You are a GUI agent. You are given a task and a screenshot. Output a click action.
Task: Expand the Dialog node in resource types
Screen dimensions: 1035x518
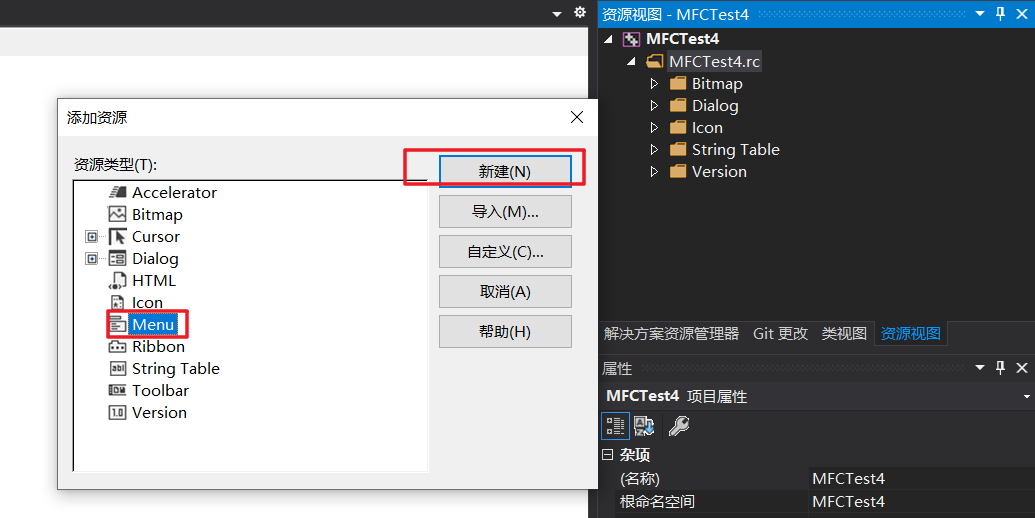(92, 259)
